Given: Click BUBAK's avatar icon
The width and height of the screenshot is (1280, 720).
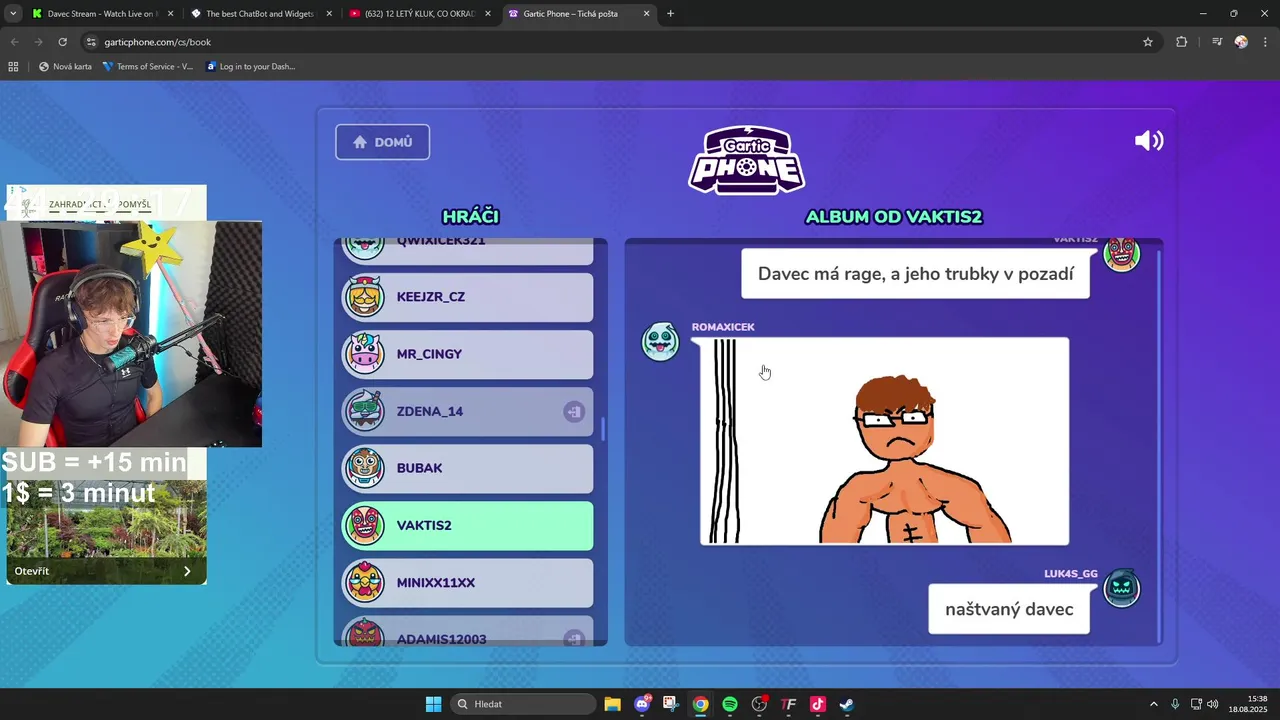Looking at the screenshot, I should point(365,468).
